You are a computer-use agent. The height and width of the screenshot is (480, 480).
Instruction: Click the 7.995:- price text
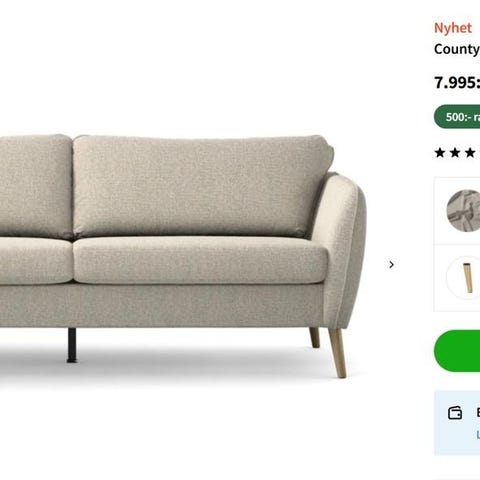point(457,82)
